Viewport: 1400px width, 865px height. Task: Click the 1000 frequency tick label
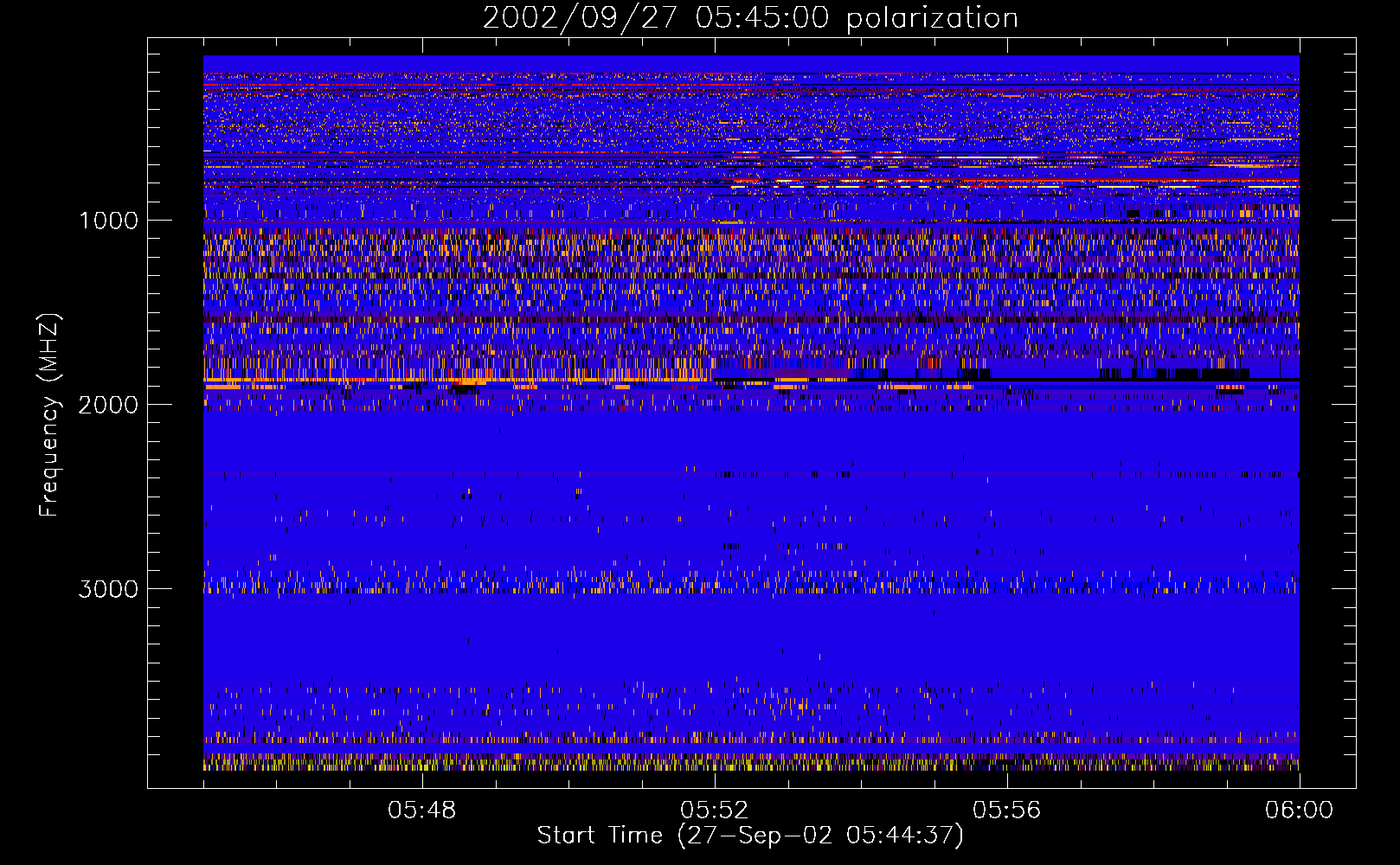click(109, 221)
